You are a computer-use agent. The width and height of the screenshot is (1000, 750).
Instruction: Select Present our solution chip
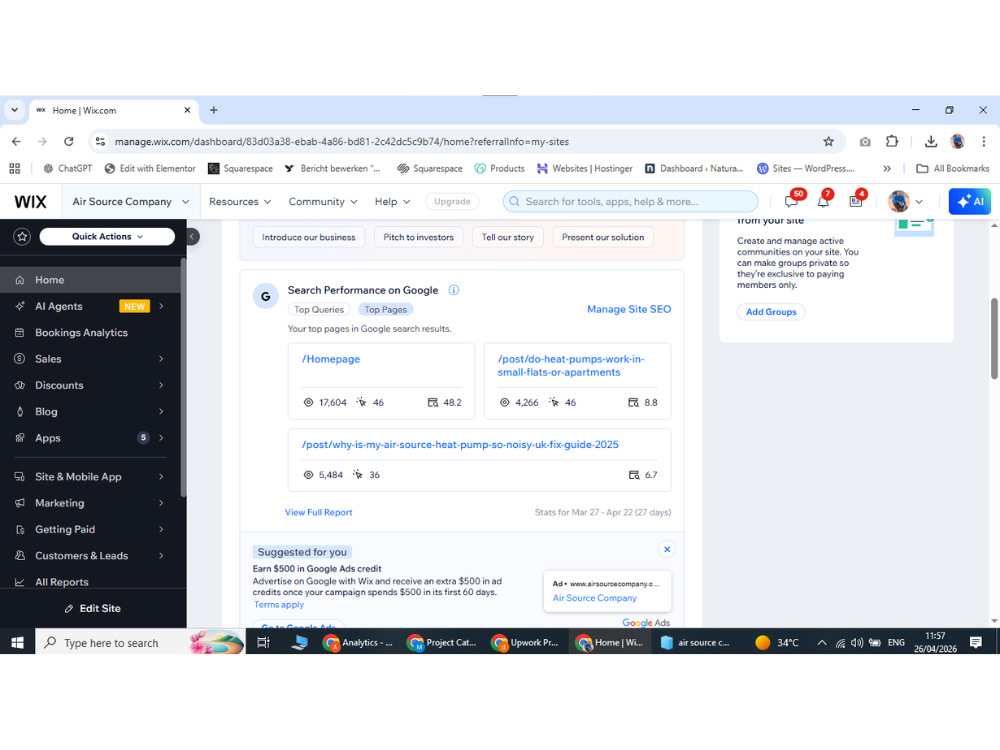[x=603, y=237]
